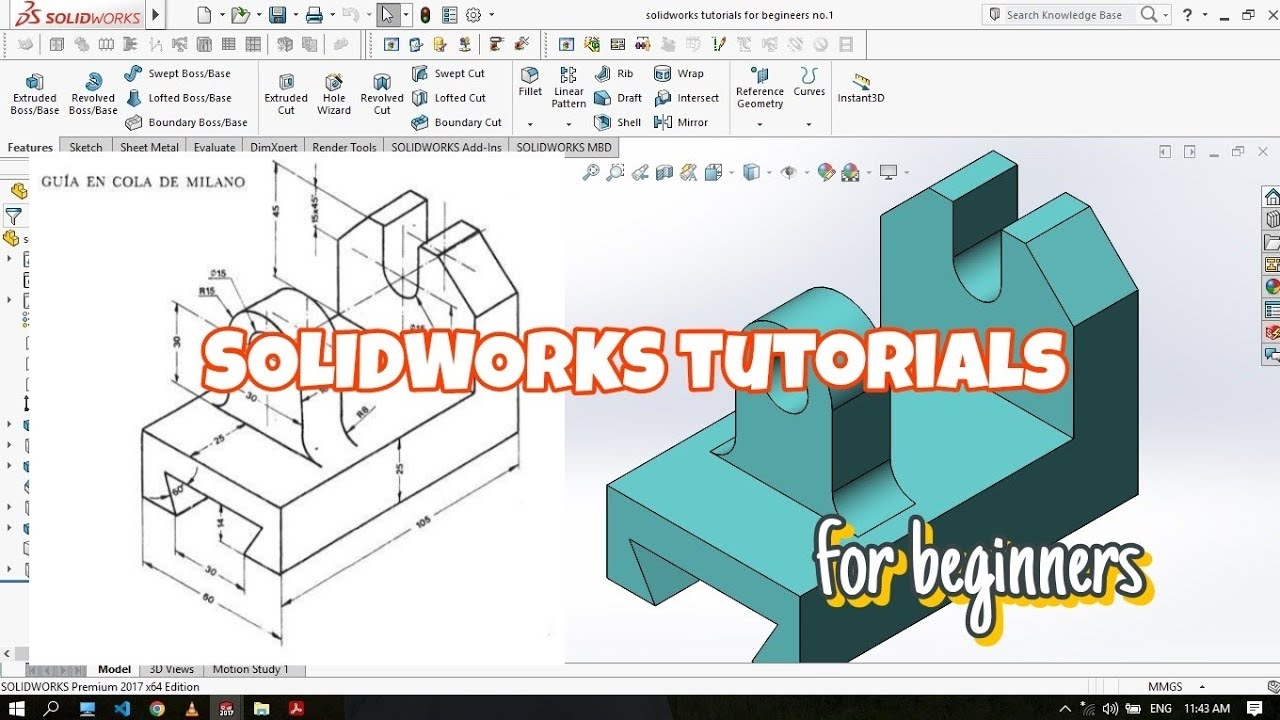Select the Shell feature
Image resolution: width=1280 pixels, height=720 pixels.
pos(618,122)
